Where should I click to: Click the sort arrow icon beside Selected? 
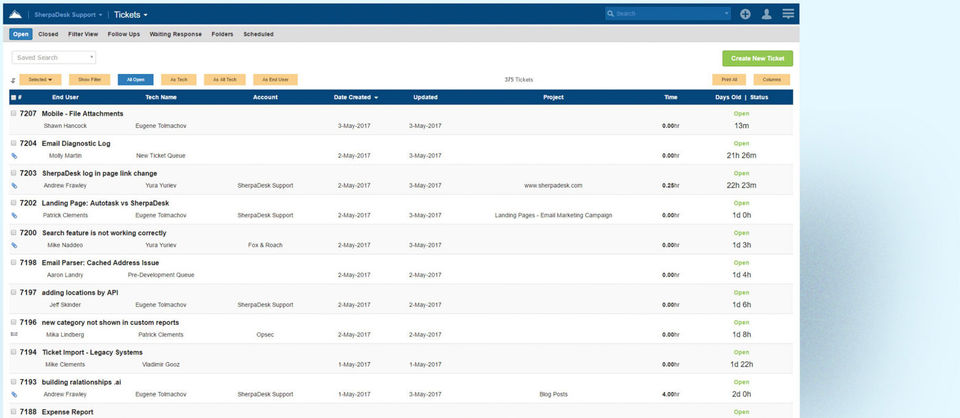pyautogui.click(x=13, y=80)
